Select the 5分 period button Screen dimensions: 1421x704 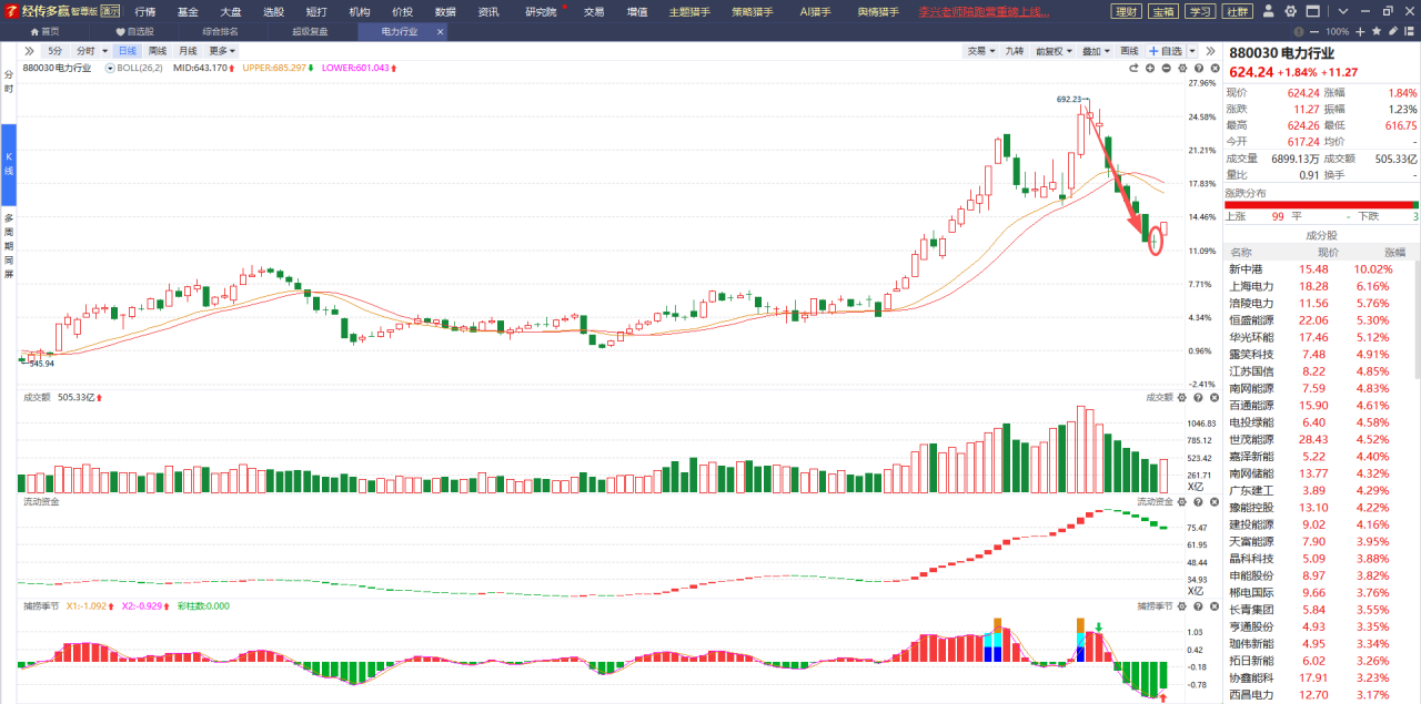54,51
